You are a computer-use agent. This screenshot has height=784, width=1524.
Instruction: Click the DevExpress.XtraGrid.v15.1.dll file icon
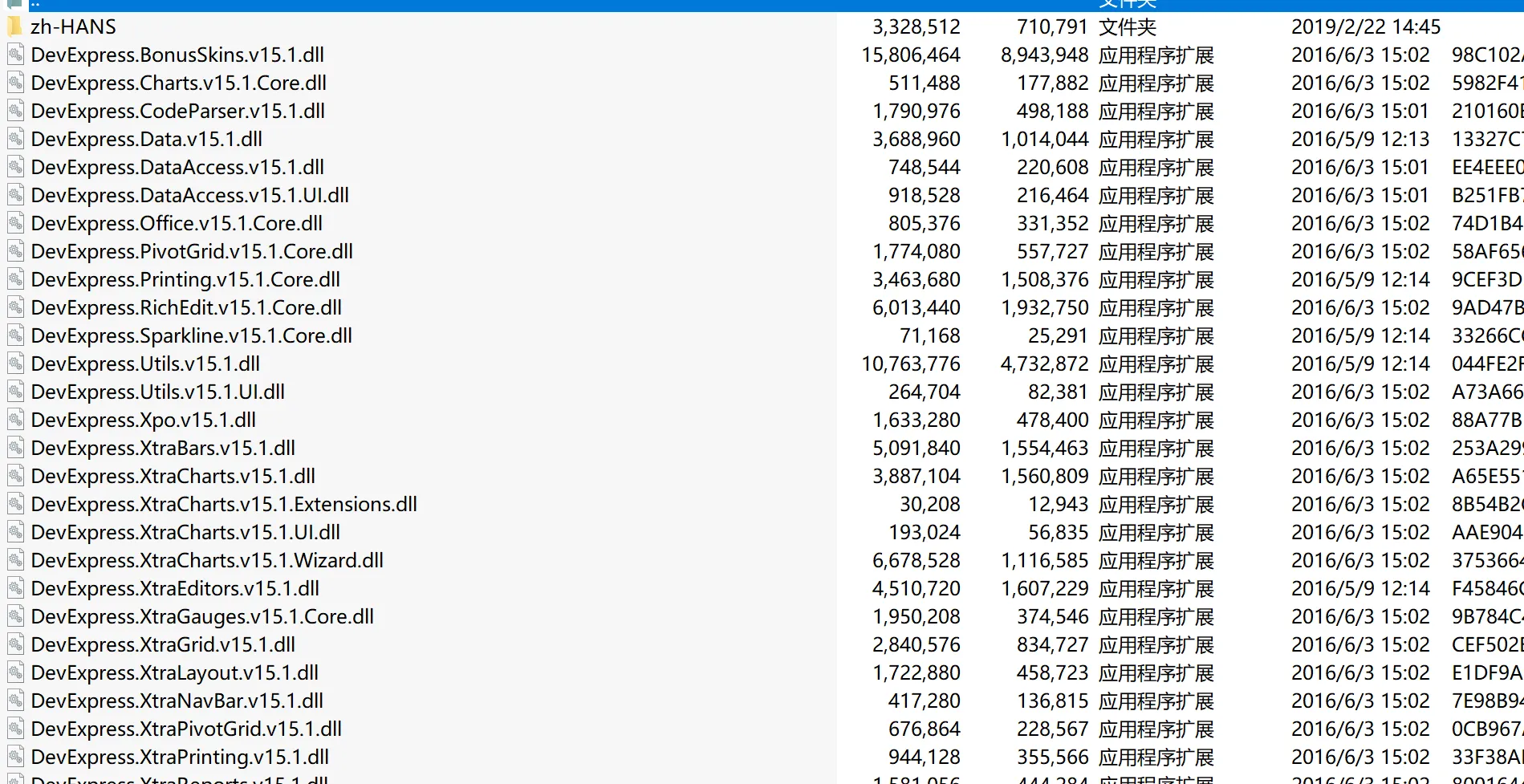[15, 645]
